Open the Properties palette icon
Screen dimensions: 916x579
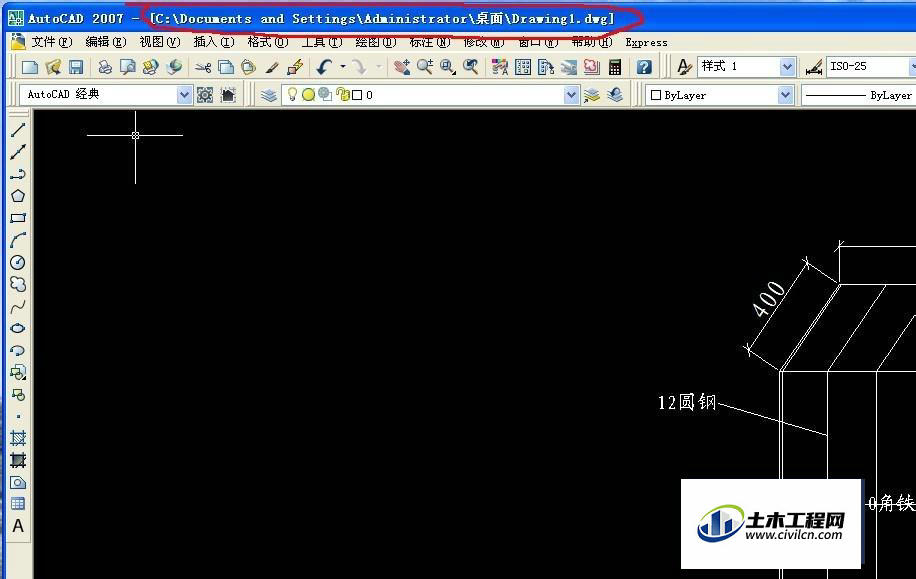click(x=499, y=67)
